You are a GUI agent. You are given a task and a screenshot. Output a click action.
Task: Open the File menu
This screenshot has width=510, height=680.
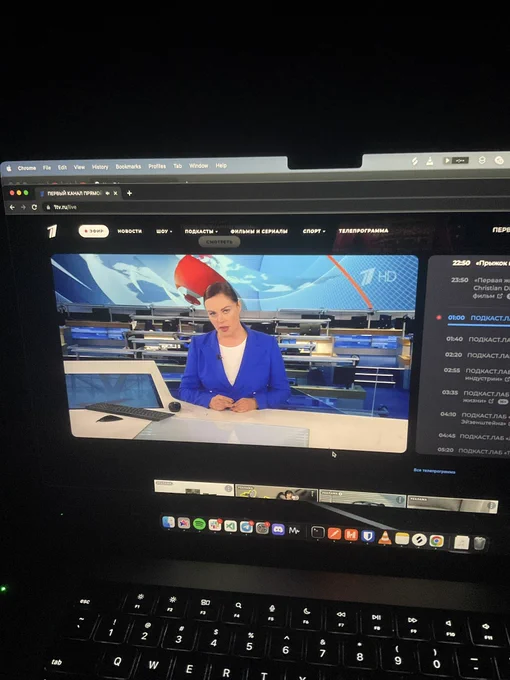point(47,167)
